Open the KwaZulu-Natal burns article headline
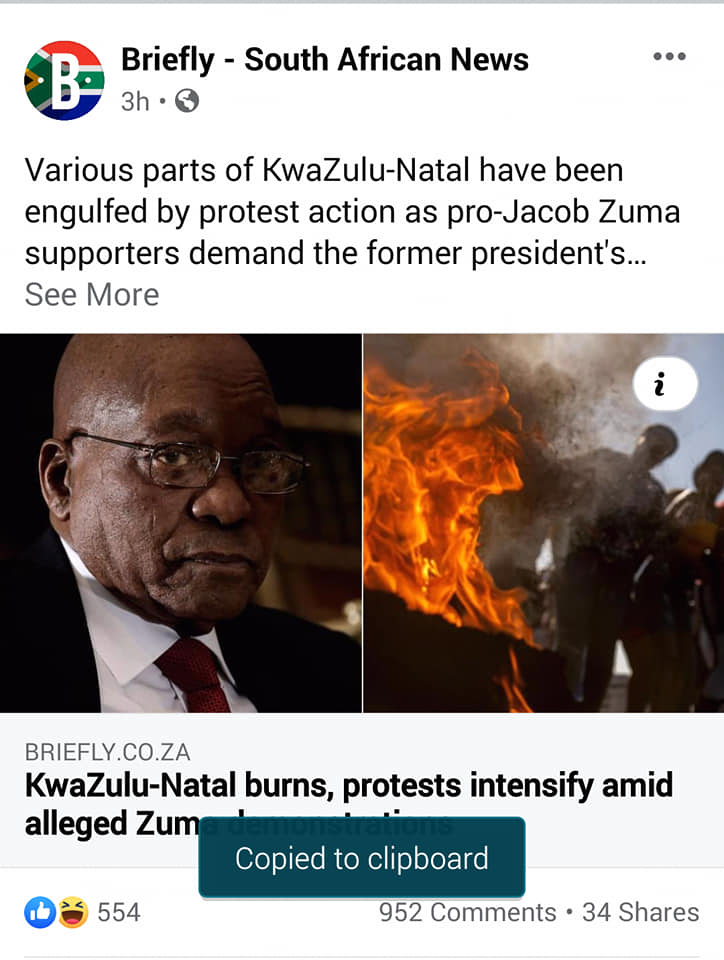 pyautogui.click(x=349, y=804)
